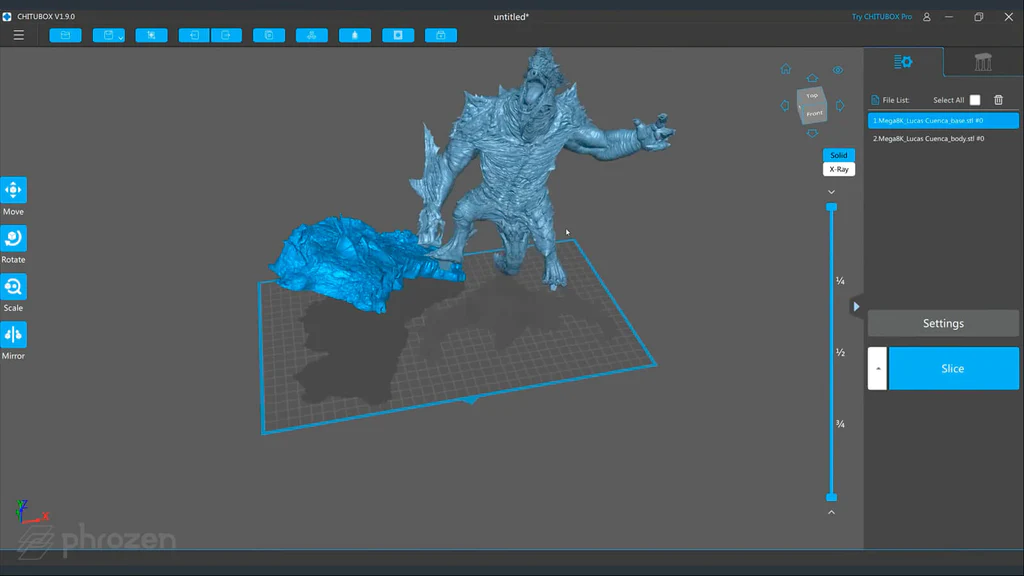1024x576 pixels.
Task: Collapse the view mode panel with the down chevron
Action: click(x=830, y=191)
